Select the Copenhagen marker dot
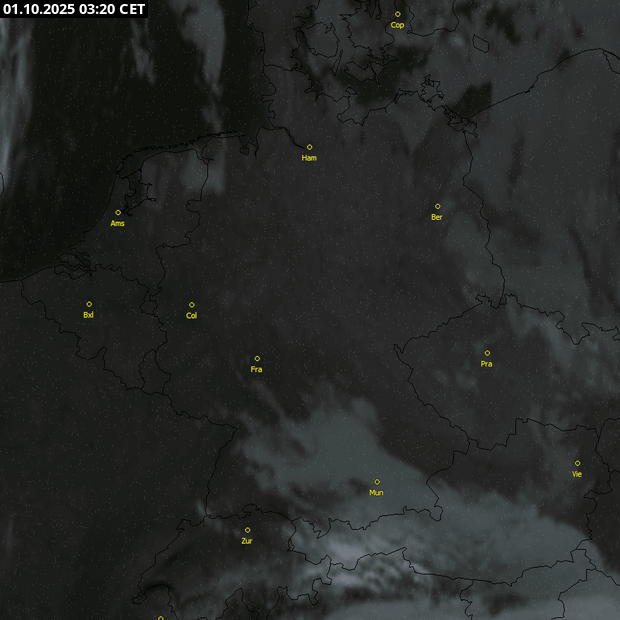 (397, 14)
